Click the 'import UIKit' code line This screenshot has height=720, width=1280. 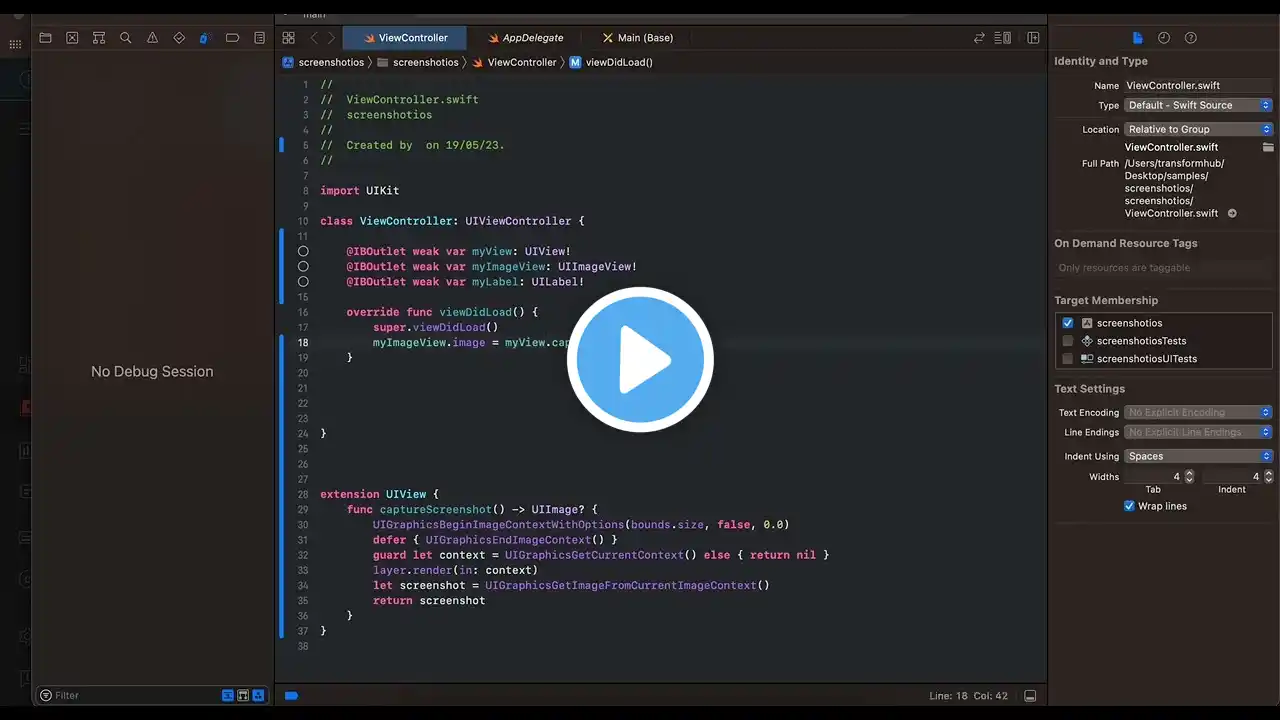point(360,191)
